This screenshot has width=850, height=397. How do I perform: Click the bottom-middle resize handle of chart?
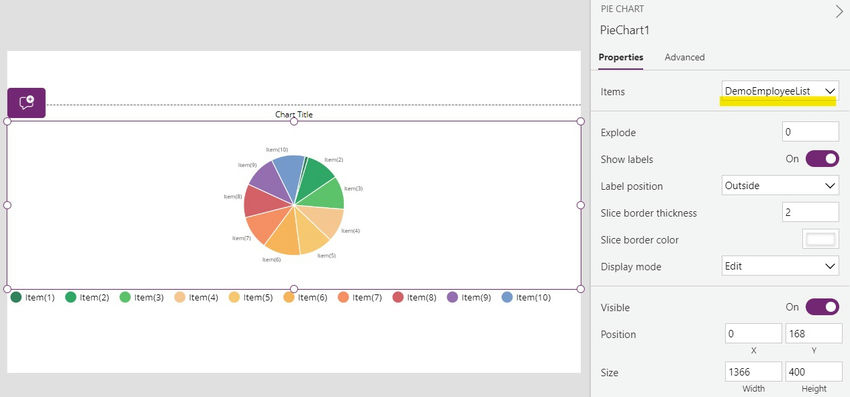click(x=294, y=289)
